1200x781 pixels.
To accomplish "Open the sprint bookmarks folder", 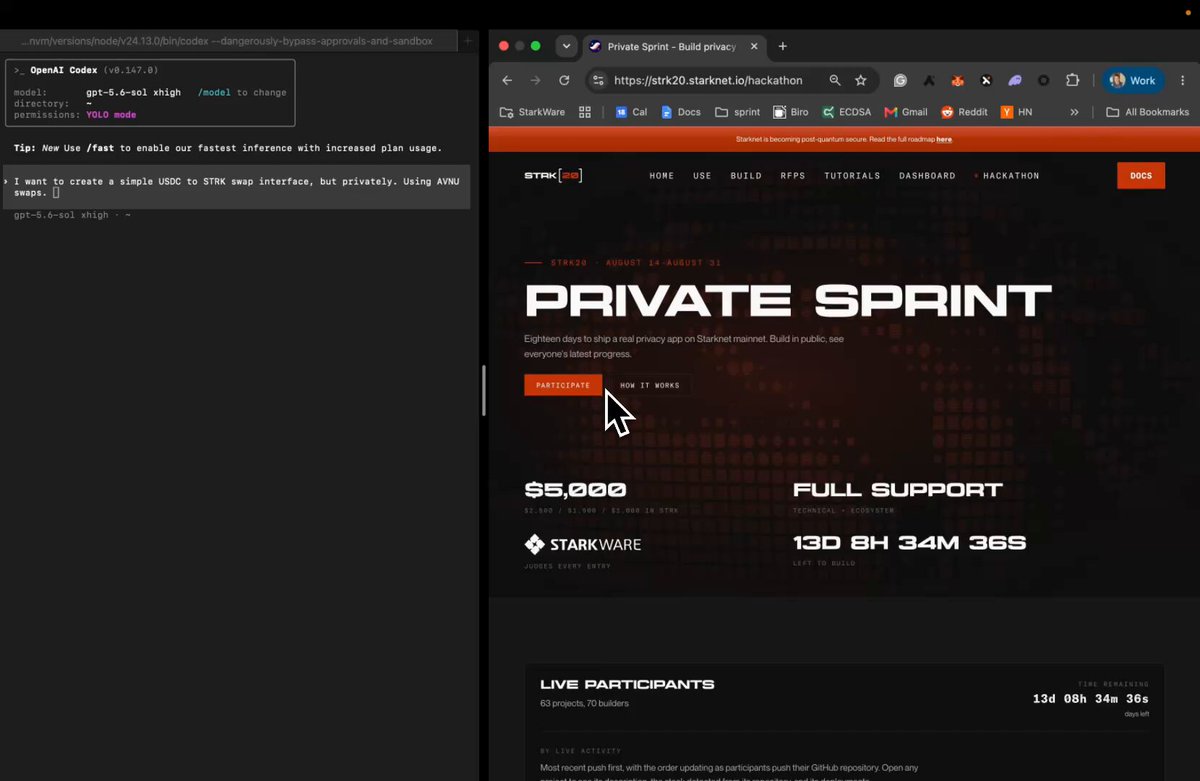I will pos(737,112).
